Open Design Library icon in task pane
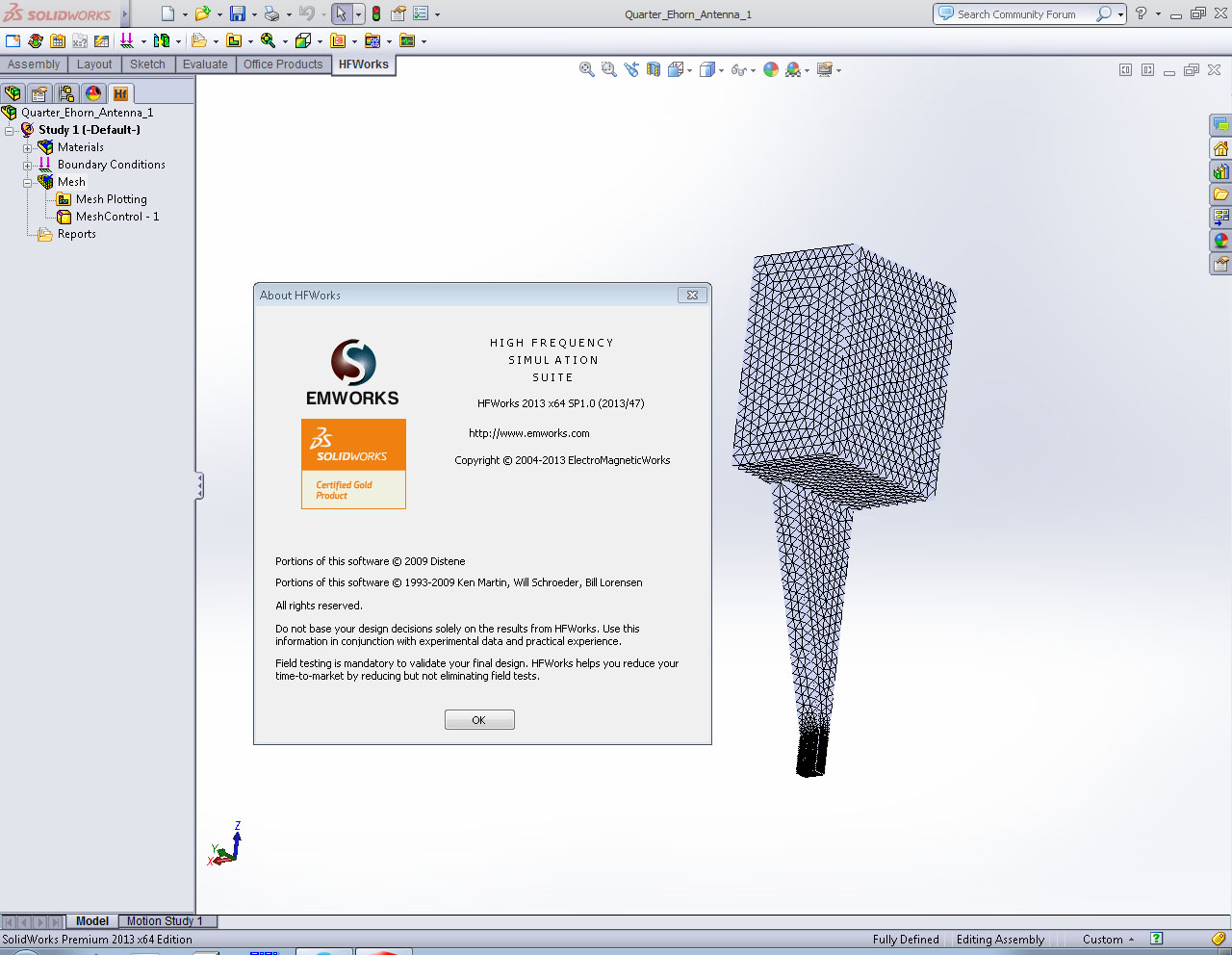The width and height of the screenshot is (1232, 955). click(1220, 171)
